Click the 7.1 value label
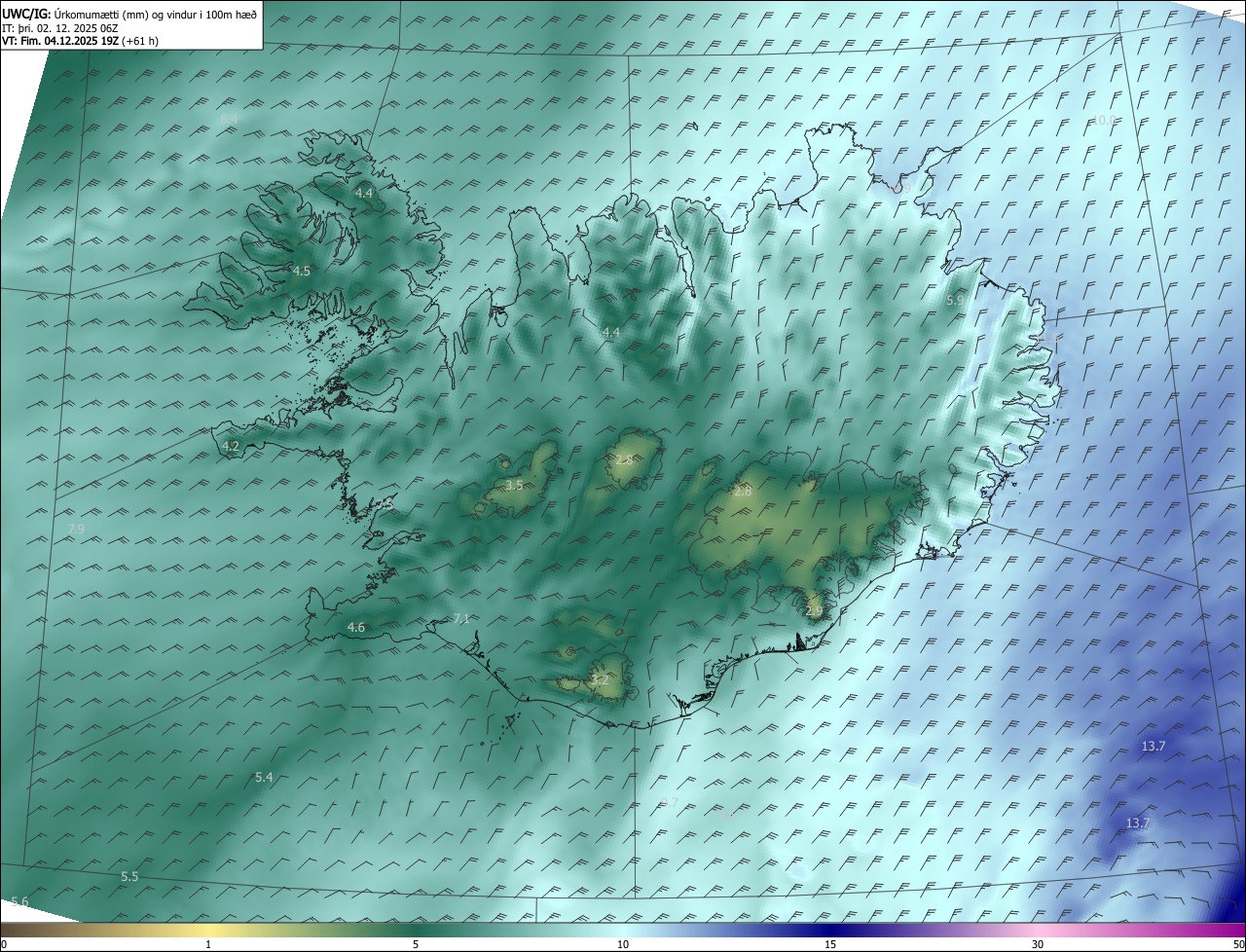Image resolution: width=1246 pixels, height=952 pixels. point(461,619)
